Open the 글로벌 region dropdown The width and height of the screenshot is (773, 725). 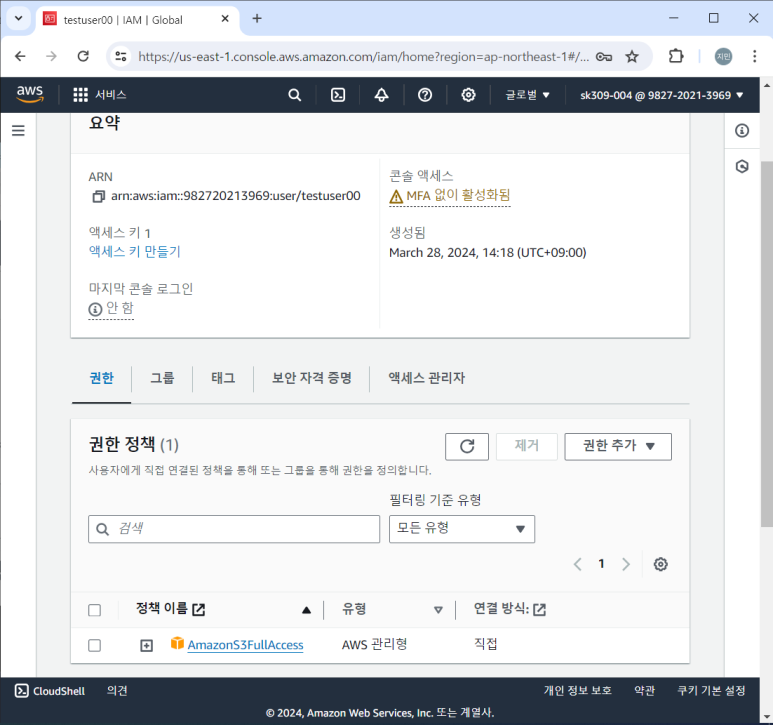coord(527,95)
